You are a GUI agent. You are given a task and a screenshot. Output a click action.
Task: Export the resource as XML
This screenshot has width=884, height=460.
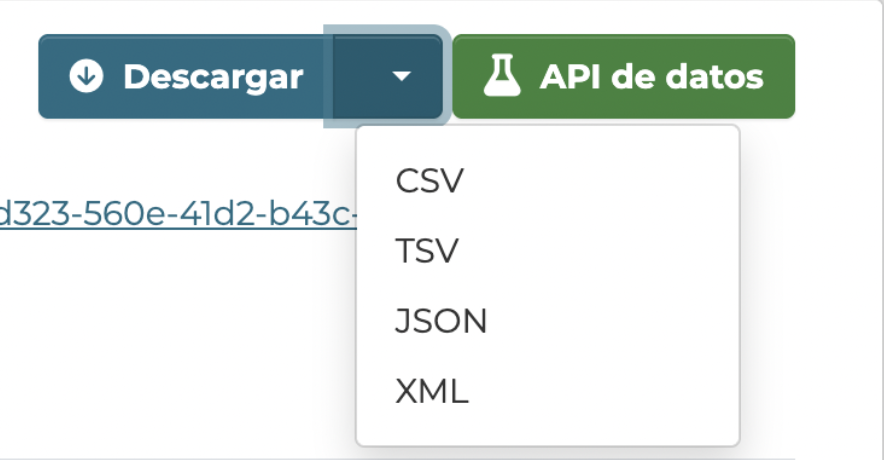[x=432, y=391]
